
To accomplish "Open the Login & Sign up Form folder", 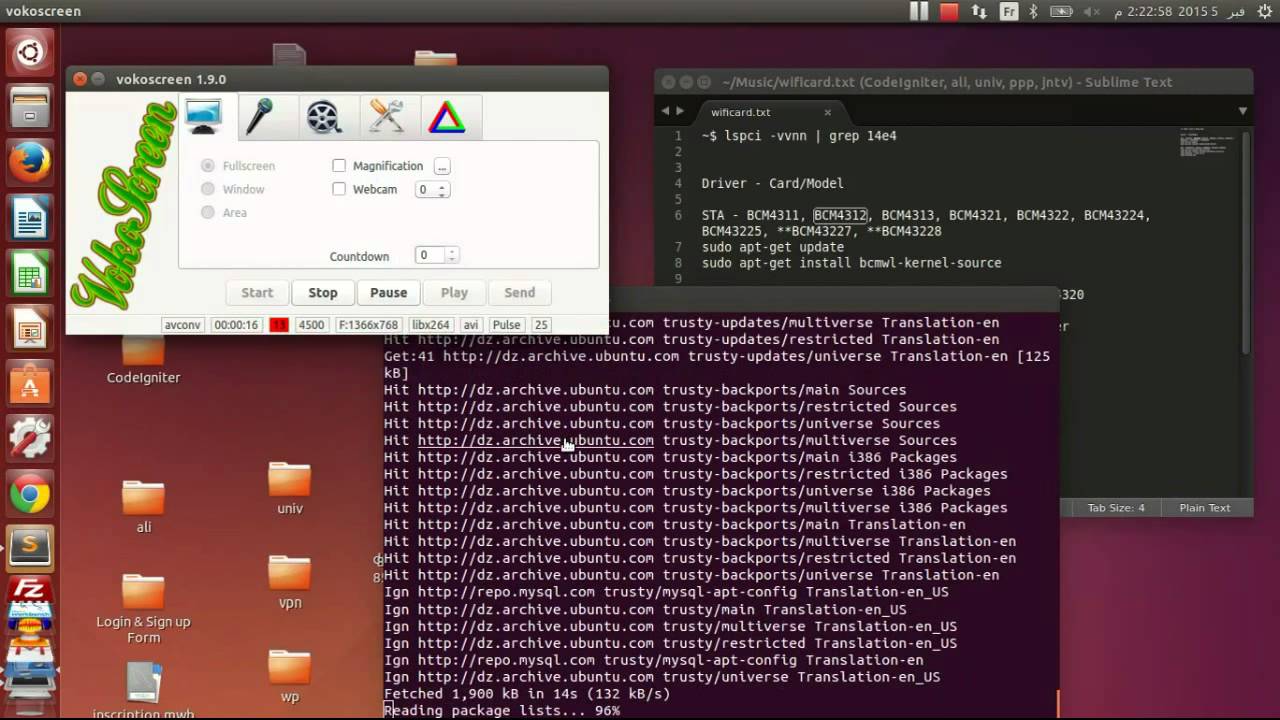I will [x=143, y=609].
